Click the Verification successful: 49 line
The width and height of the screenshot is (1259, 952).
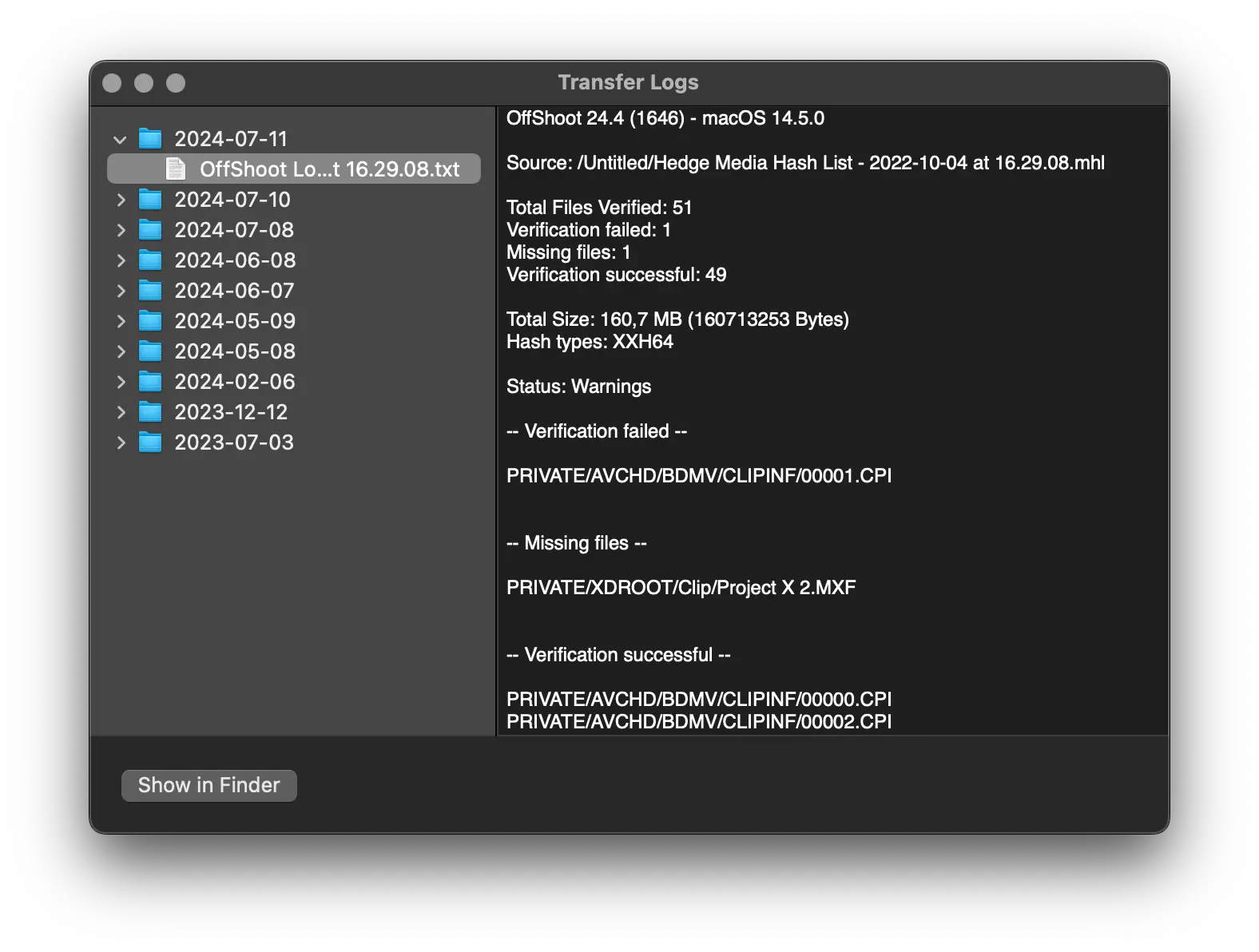click(617, 275)
